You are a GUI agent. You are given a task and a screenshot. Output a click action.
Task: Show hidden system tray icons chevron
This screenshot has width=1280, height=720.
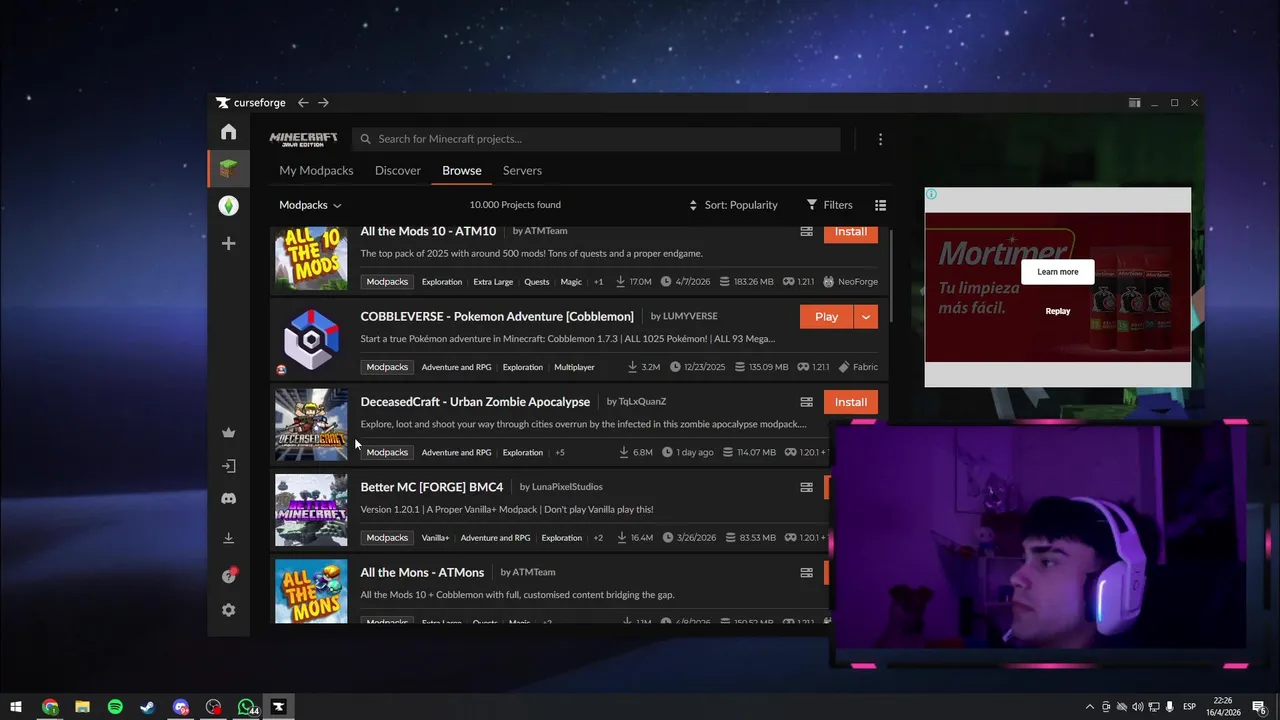coord(1089,707)
